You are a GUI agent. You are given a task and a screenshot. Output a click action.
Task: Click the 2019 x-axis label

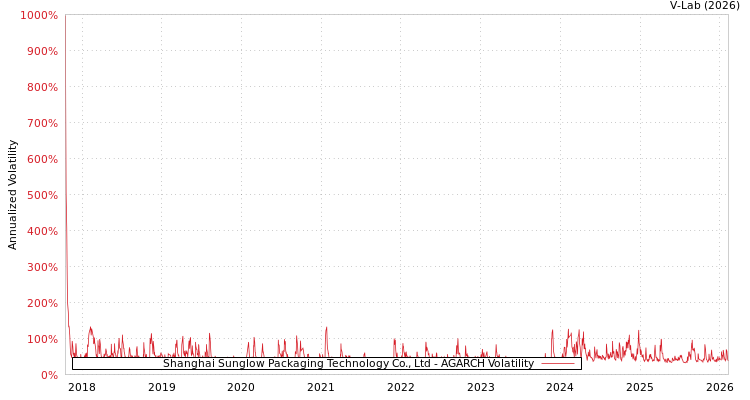click(162, 387)
